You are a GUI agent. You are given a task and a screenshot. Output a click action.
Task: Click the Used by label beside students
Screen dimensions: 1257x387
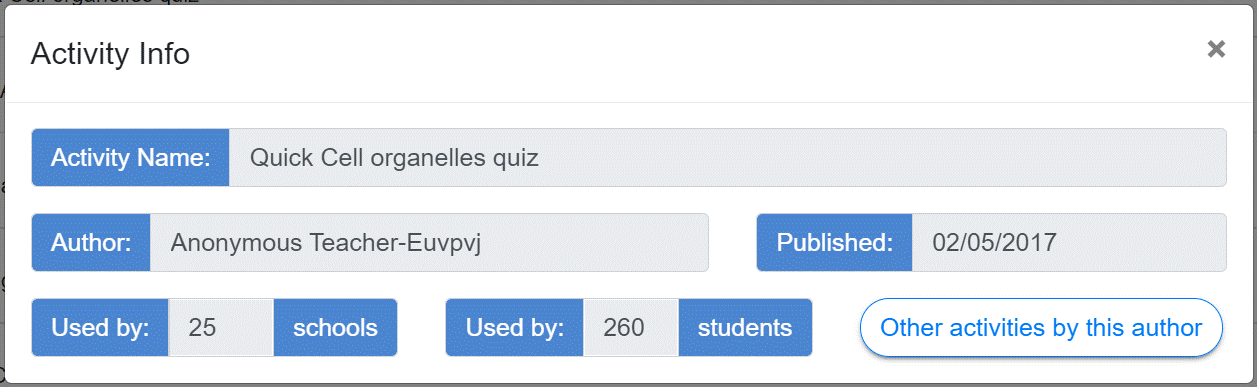coord(514,327)
